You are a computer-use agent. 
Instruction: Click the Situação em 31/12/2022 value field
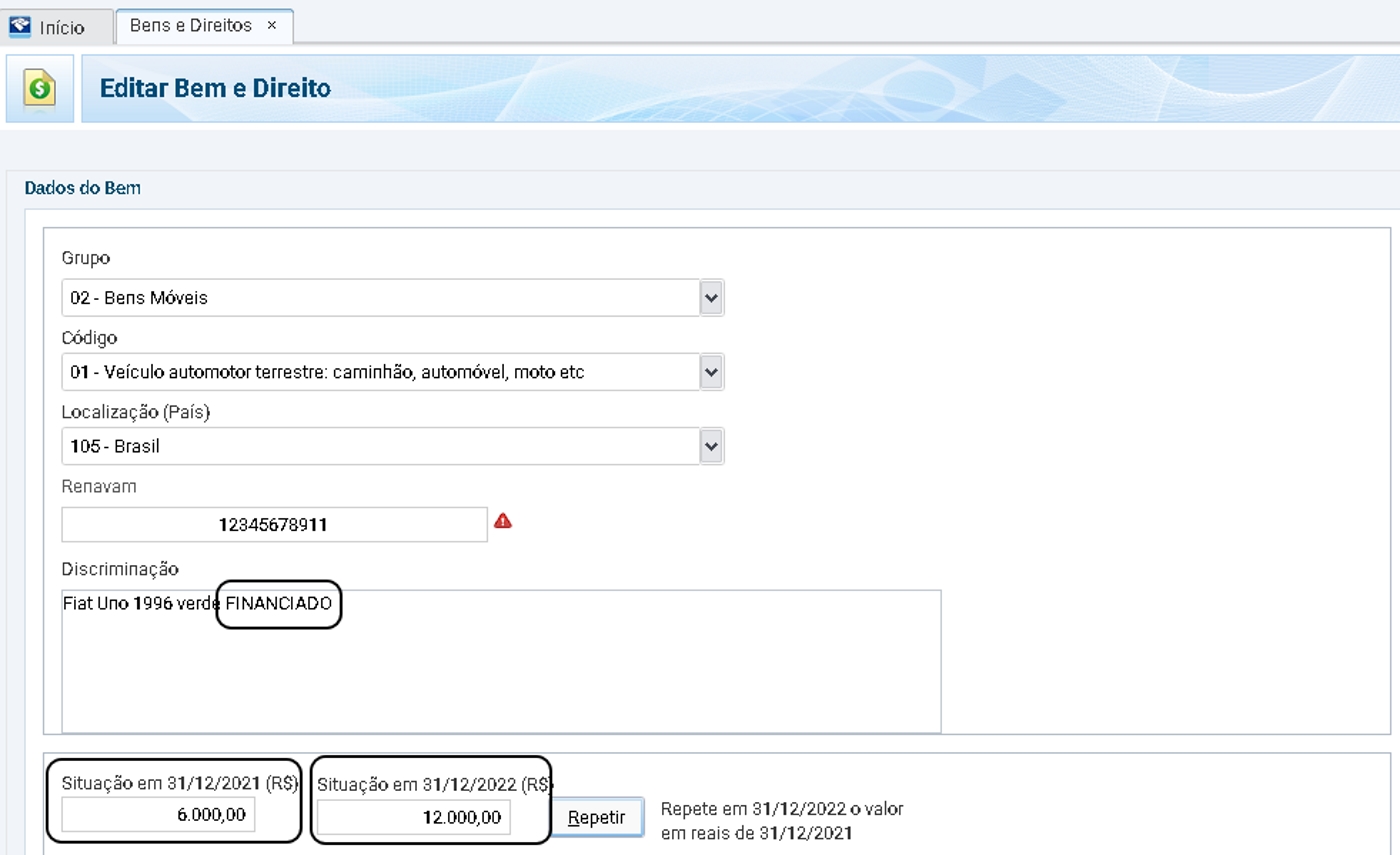[414, 817]
